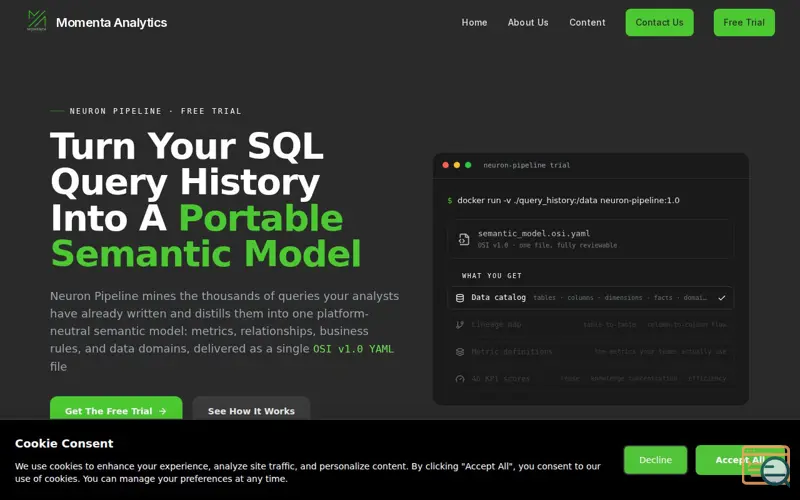
Task: Click Get The Free Trial button
Action: (116, 410)
